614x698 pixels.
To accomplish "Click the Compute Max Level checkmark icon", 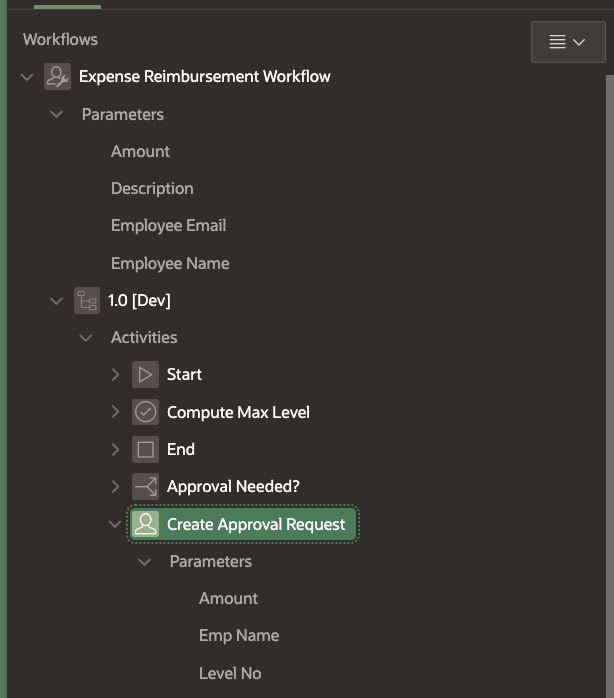I will [x=146, y=412].
